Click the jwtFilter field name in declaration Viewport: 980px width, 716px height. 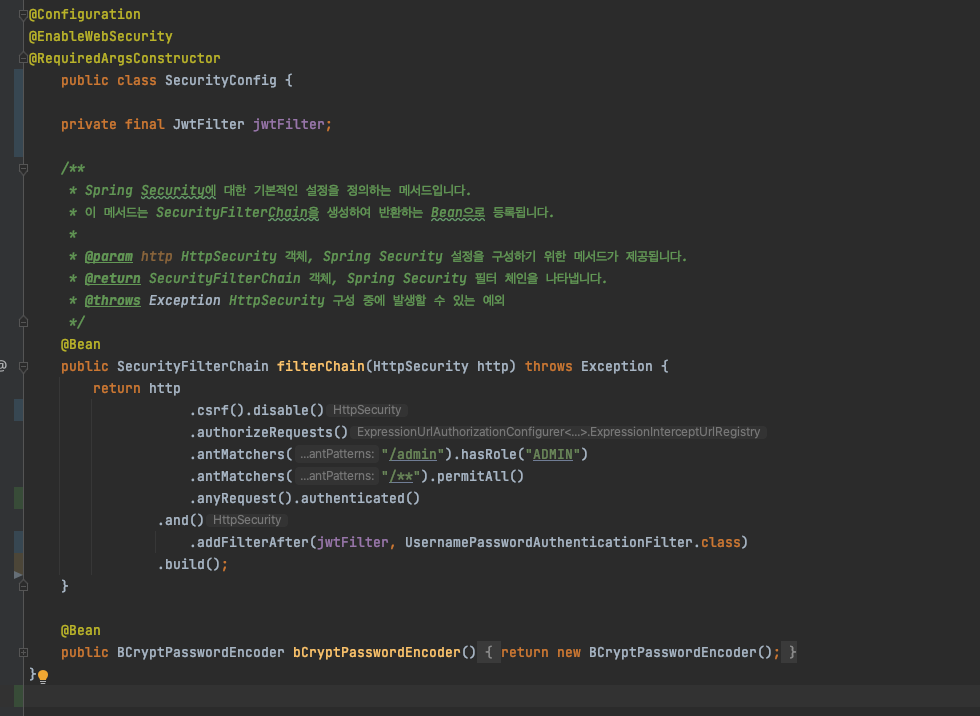click(289, 124)
